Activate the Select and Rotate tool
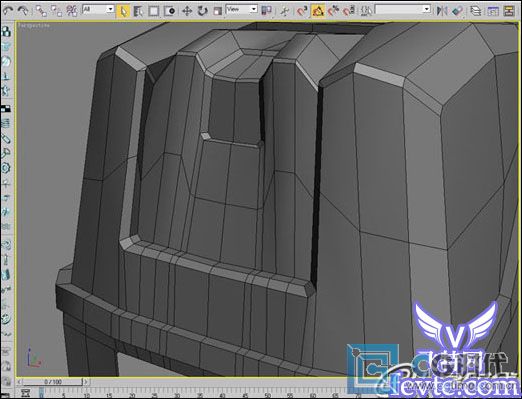The height and width of the screenshot is (399, 522). point(202,11)
